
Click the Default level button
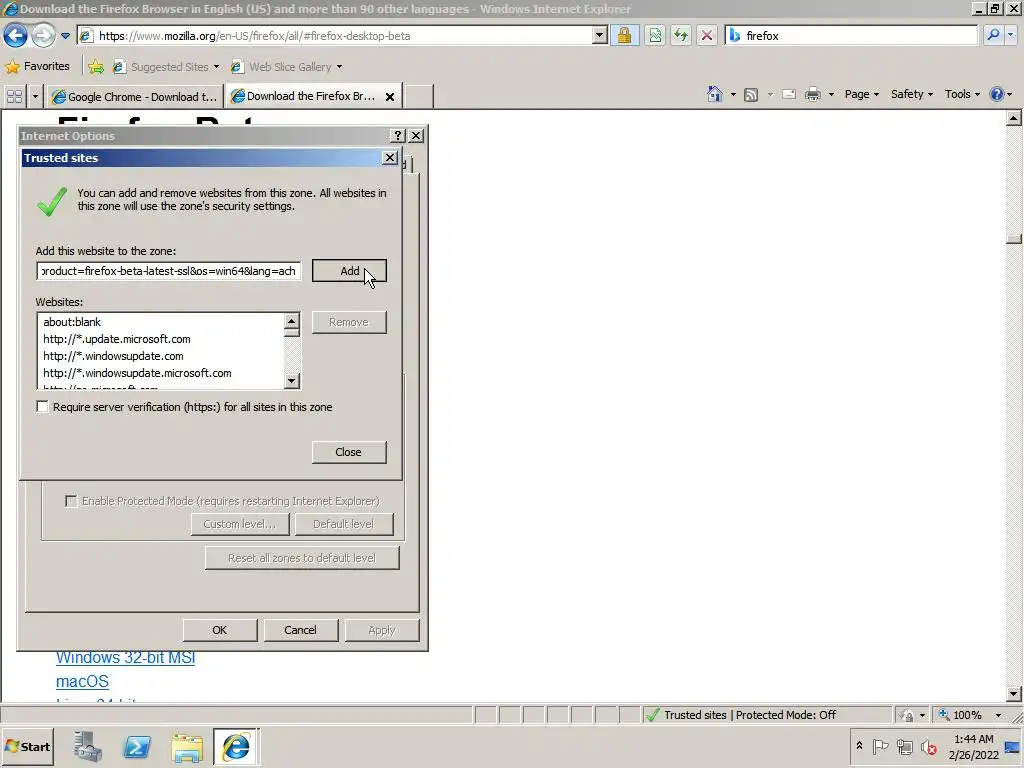(344, 524)
